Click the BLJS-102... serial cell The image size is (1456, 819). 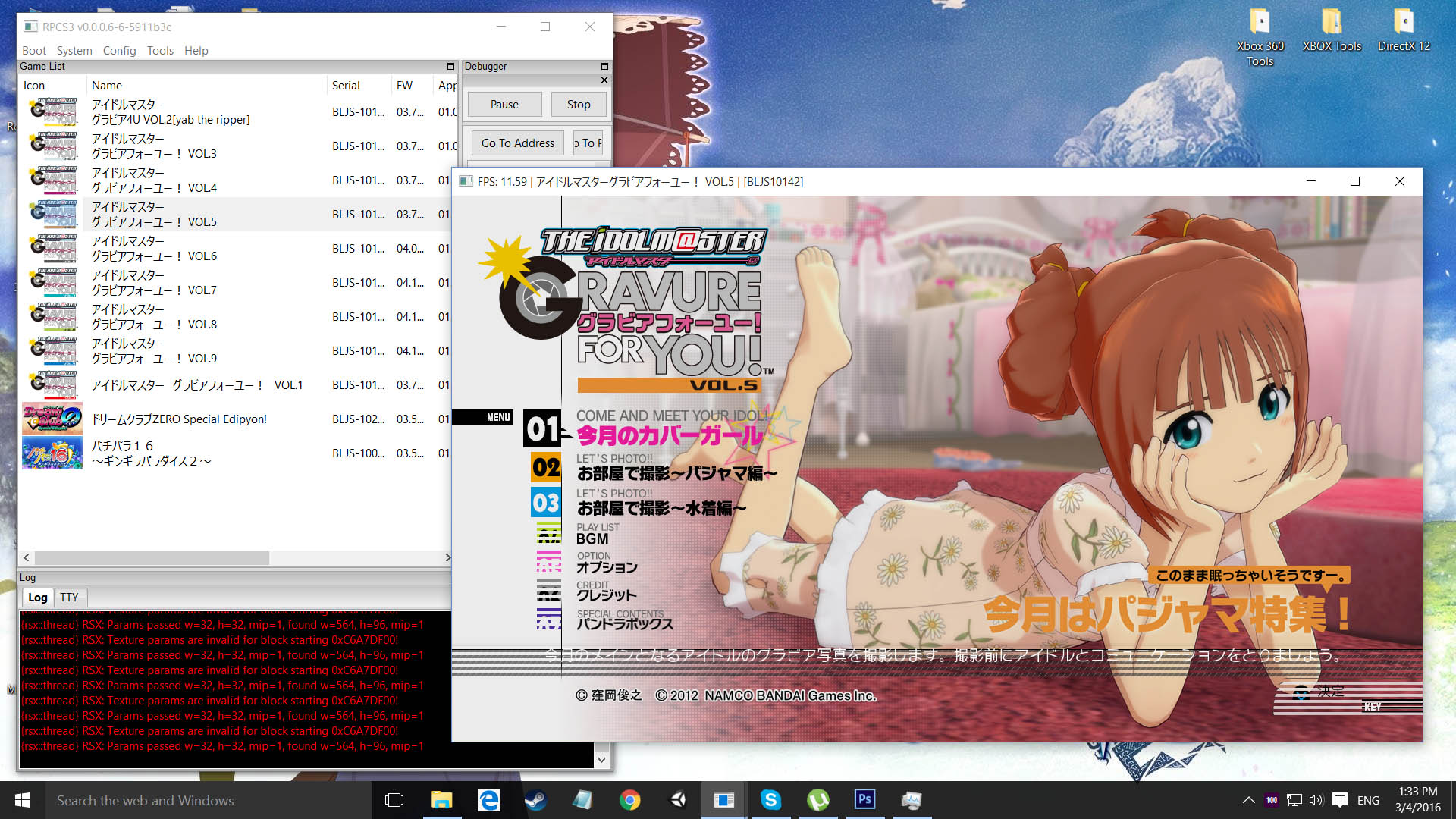pyautogui.click(x=358, y=419)
